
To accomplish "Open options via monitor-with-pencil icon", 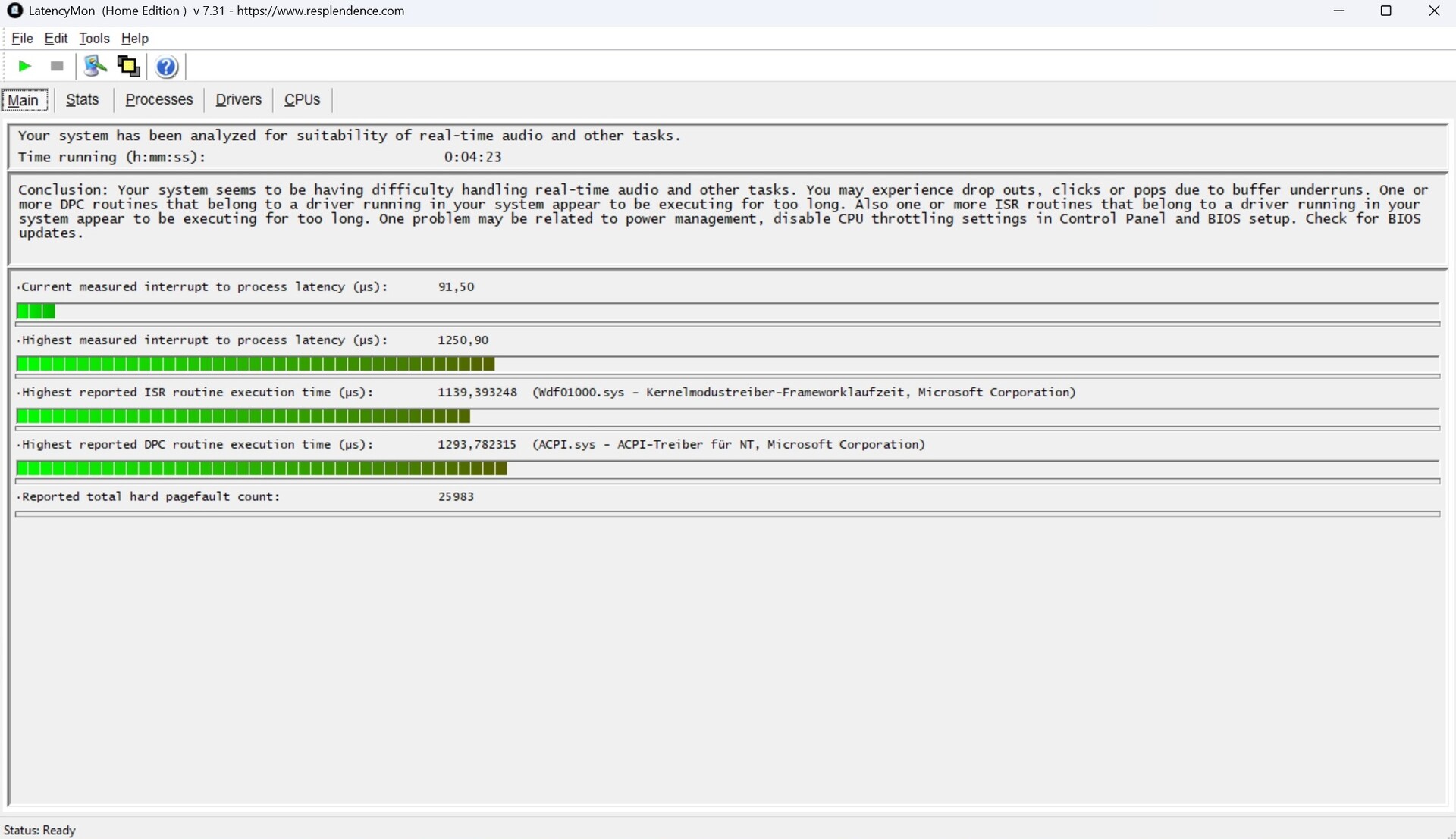I will (95, 67).
